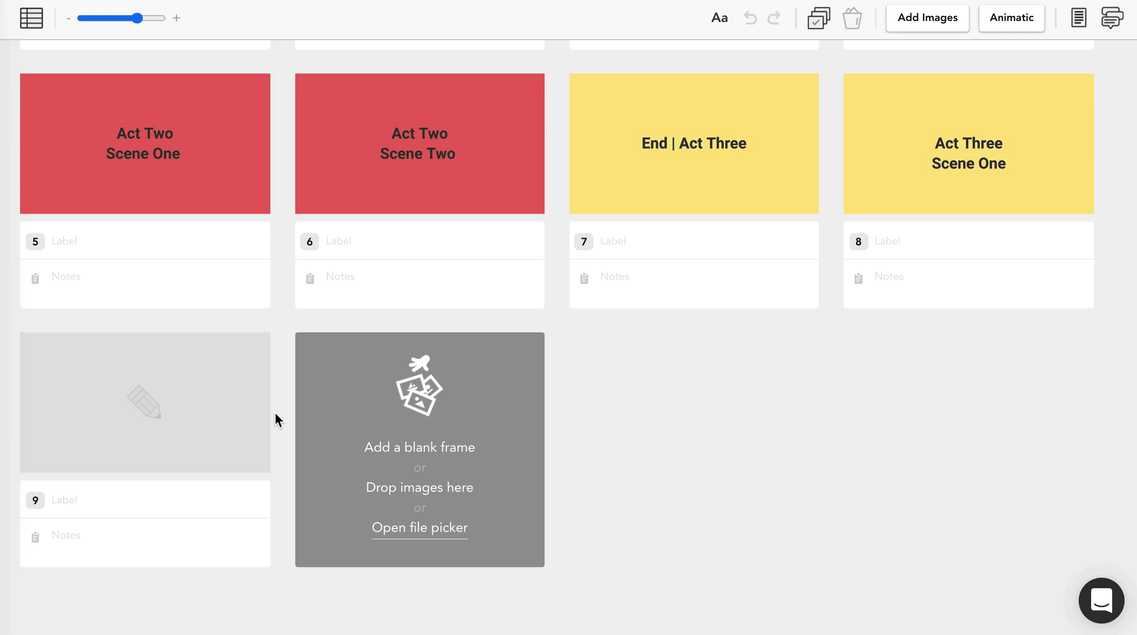Redo the last action
This screenshot has height=635, width=1137.
(x=774, y=18)
